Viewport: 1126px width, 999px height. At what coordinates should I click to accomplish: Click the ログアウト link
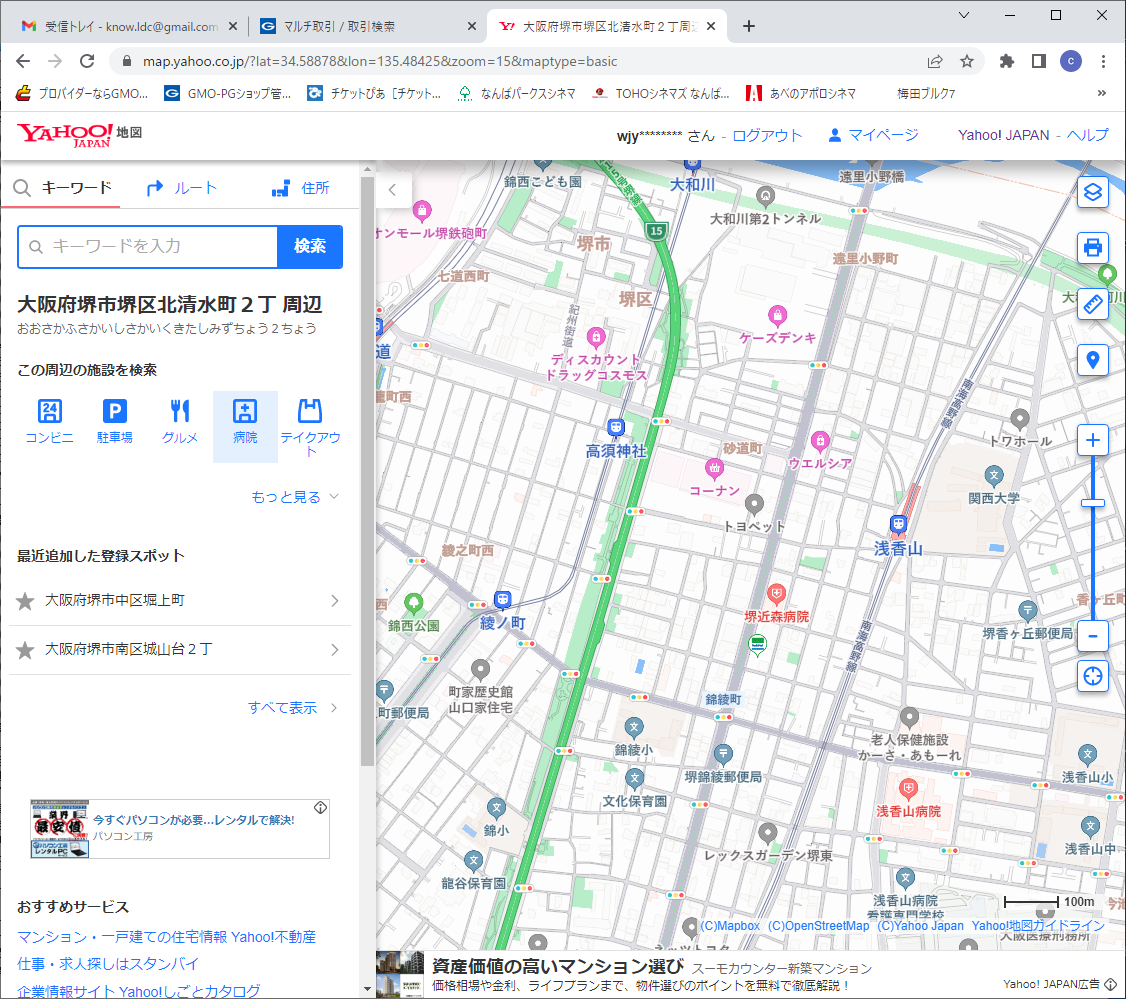767,135
